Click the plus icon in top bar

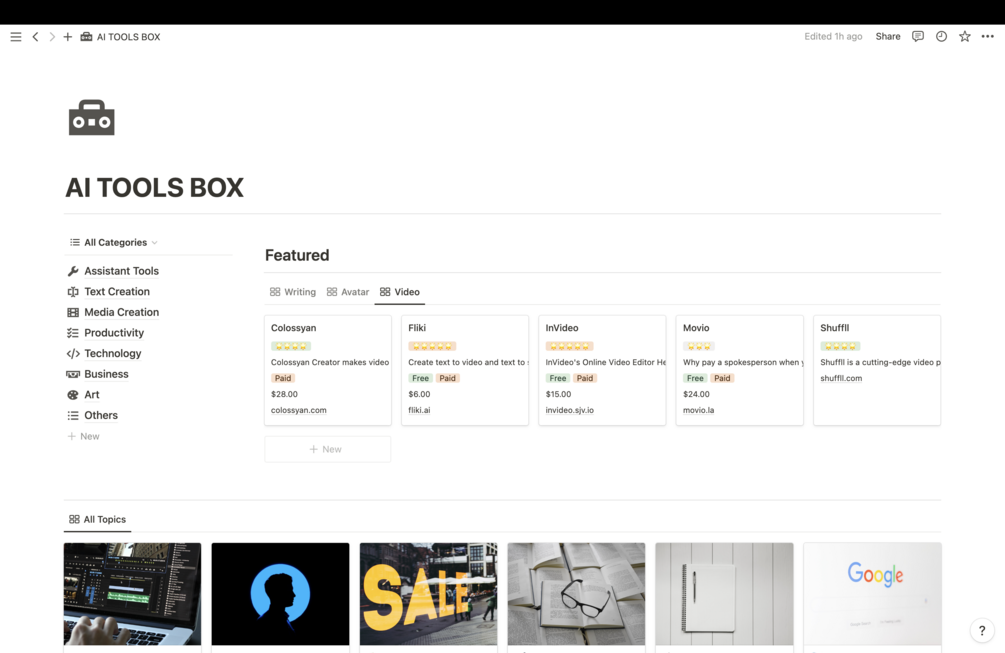tap(67, 37)
